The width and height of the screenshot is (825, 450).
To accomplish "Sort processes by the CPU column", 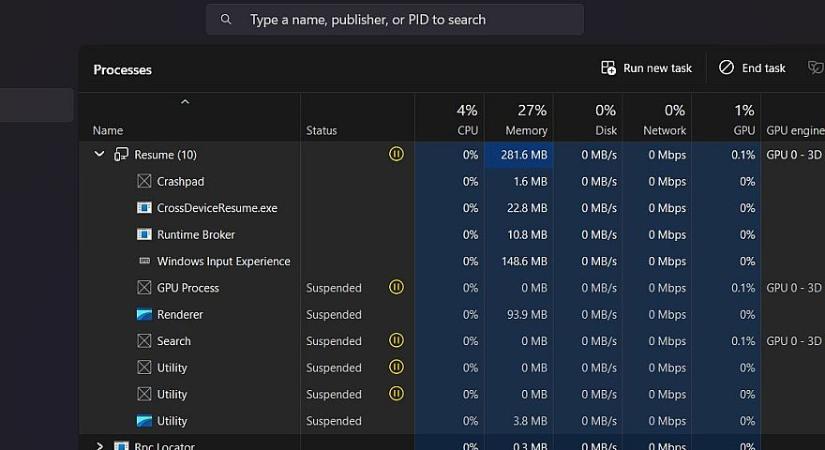I will pos(467,119).
